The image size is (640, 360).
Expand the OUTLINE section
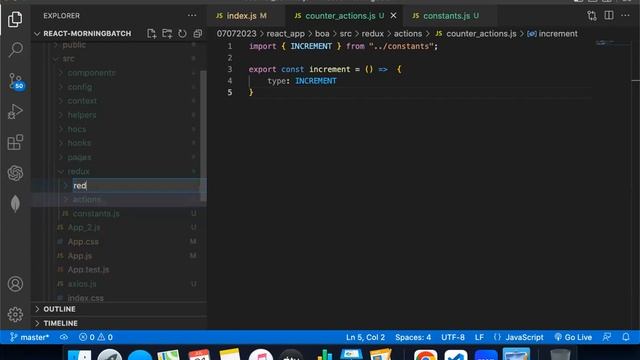pos(60,309)
